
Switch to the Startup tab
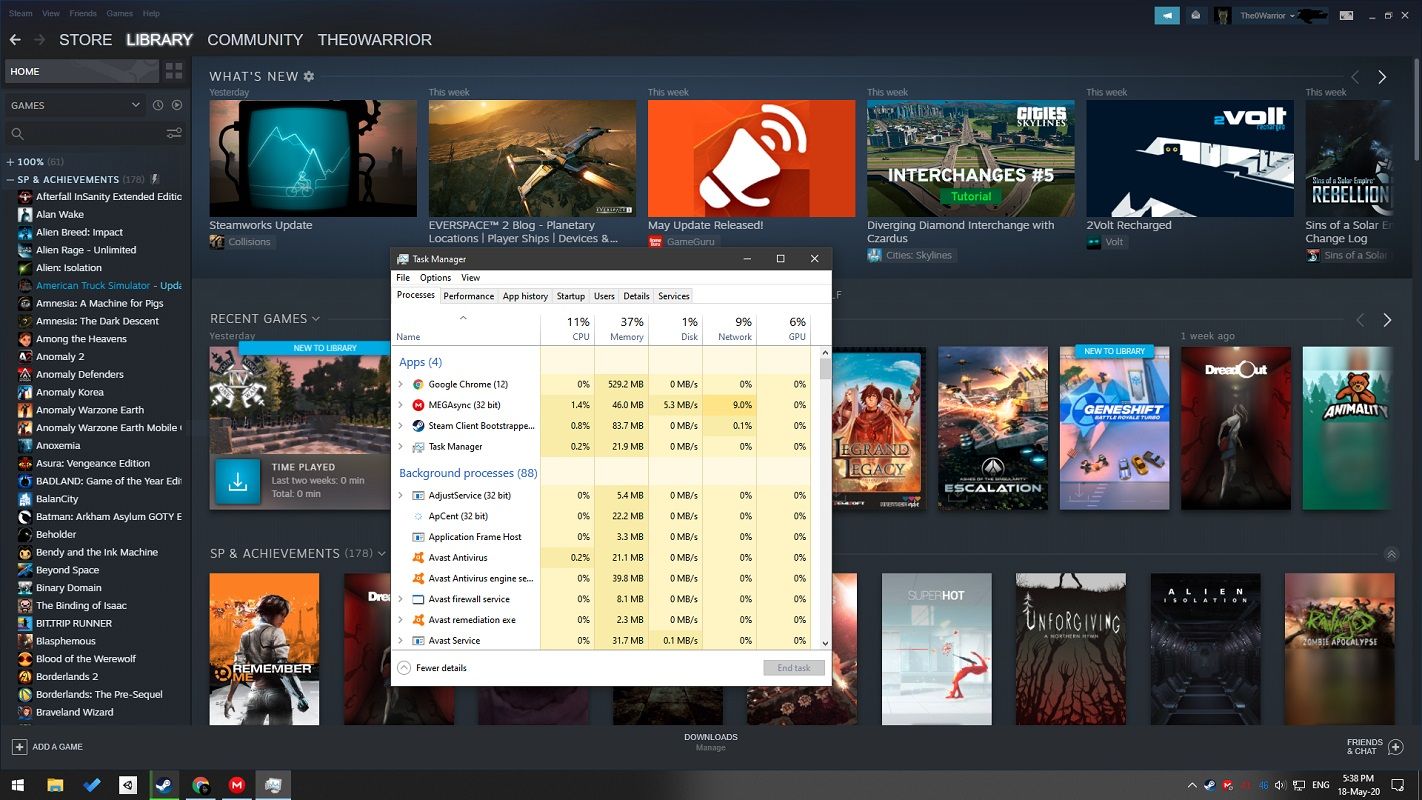point(571,296)
